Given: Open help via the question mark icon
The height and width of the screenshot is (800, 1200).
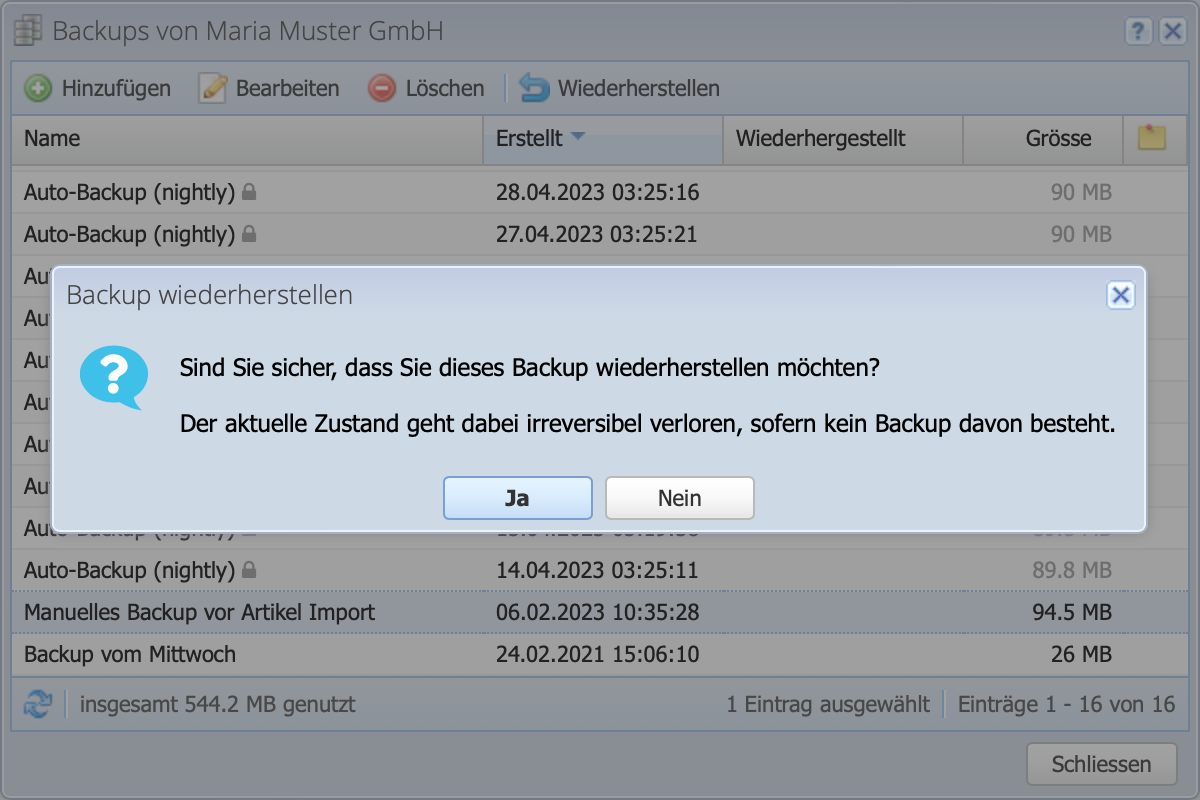Looking at the screenshot, I should point(1138,31).
